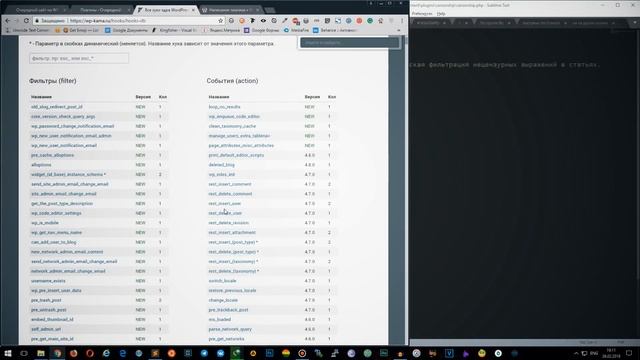Image resolution: width=640 pixels, height=360 pixels.
Task: Open the action center notification icon
Action: click(x=629, y=353)
